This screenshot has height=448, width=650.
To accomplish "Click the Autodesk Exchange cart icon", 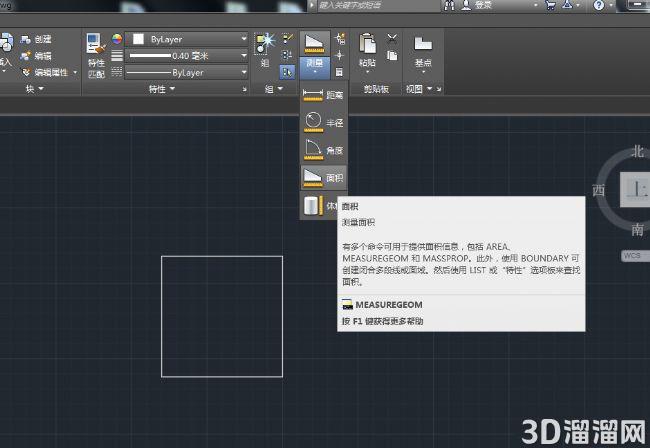I will coord(551,5).
